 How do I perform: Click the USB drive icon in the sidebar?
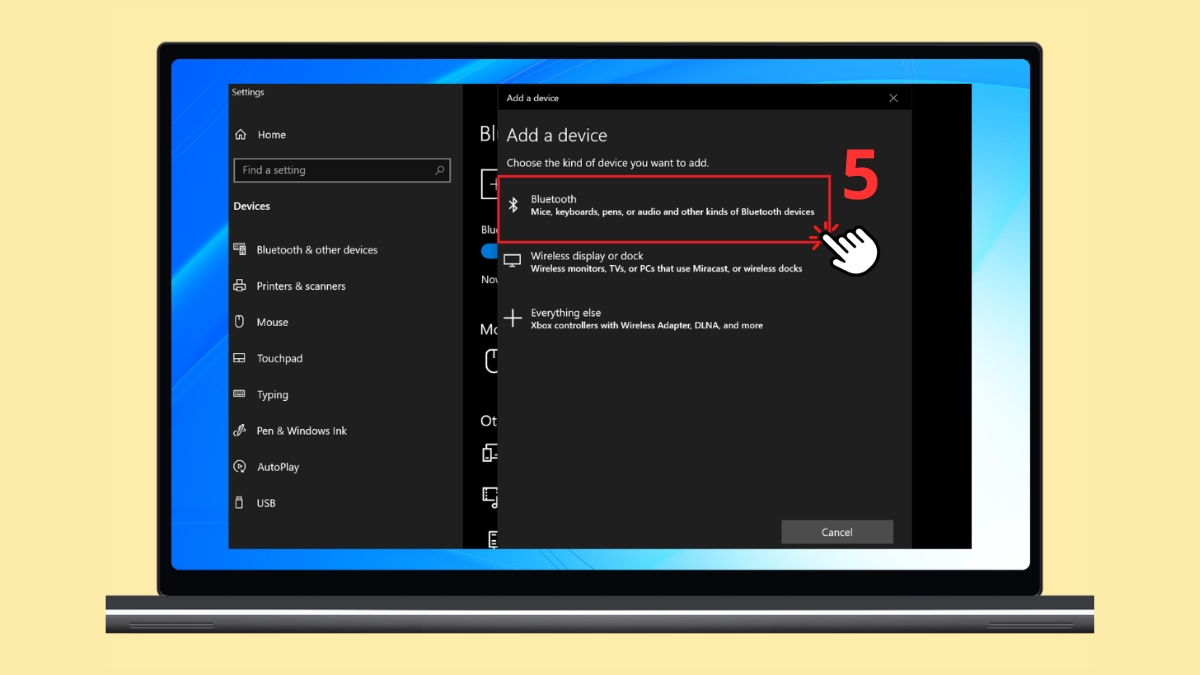click(241, 502)
